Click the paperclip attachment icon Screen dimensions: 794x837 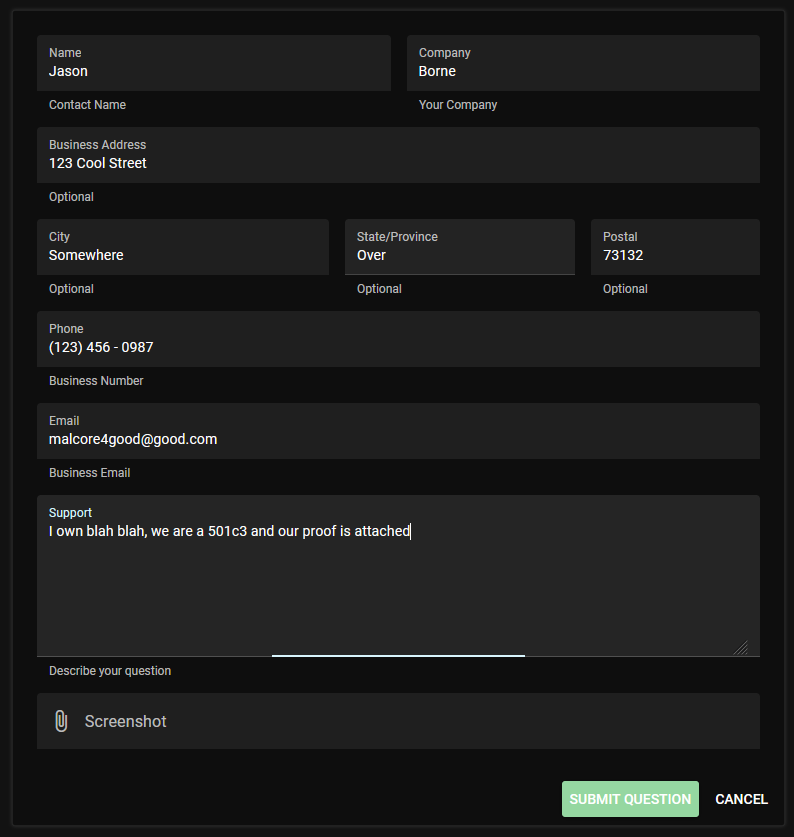tap(61, 721)
